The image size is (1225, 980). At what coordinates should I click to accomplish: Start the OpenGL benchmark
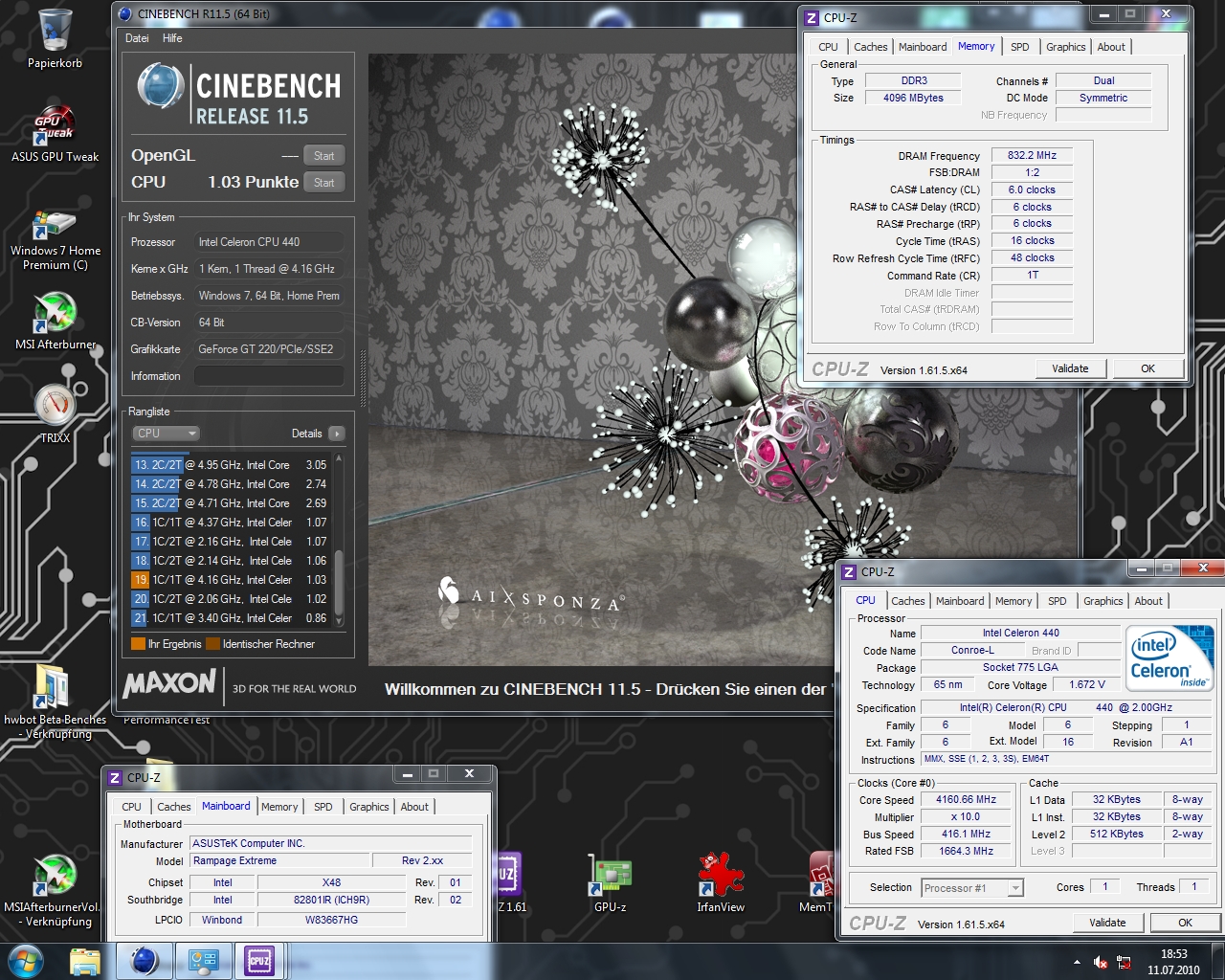(323, 156)
